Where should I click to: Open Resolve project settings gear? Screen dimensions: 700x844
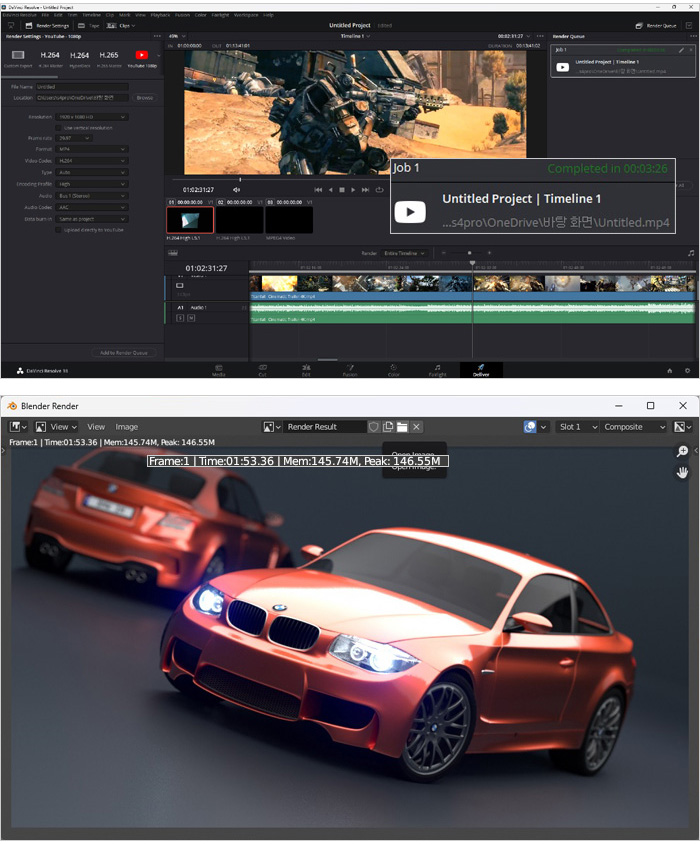click(687, 370)
